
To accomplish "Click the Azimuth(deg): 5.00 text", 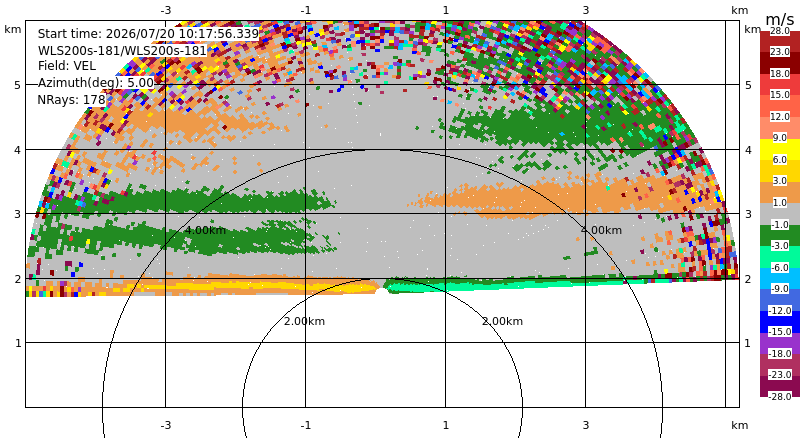I will point(96,83).
